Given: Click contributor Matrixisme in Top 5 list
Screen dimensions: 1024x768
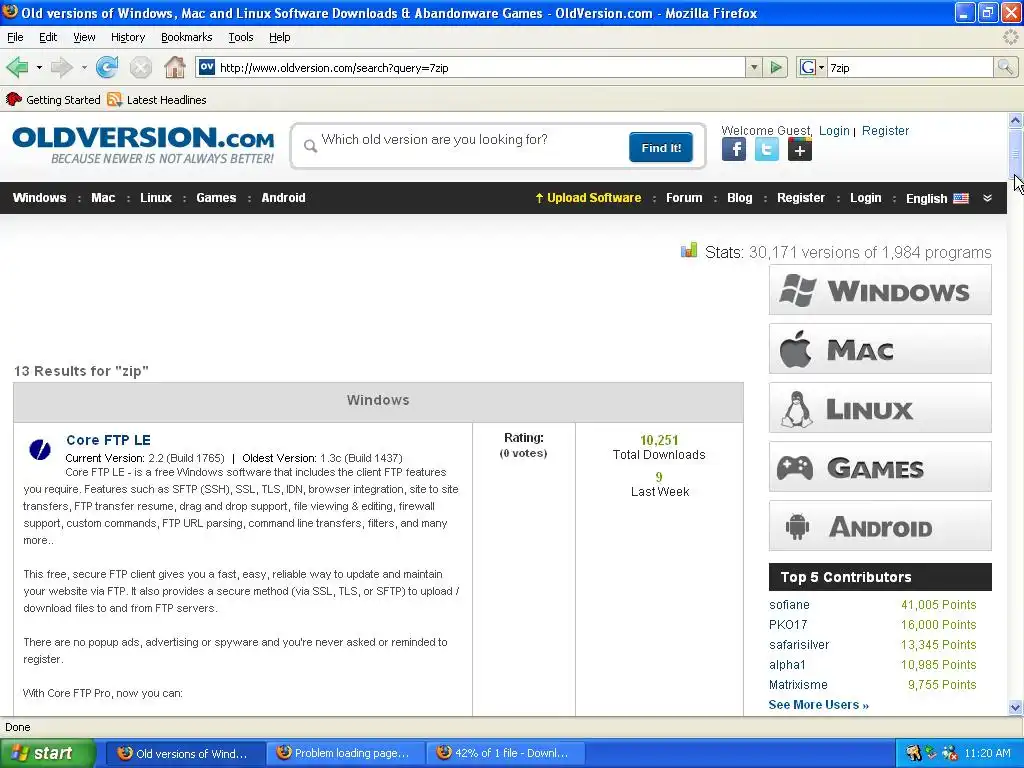Looking at the screenshot, I should point(798,684).
